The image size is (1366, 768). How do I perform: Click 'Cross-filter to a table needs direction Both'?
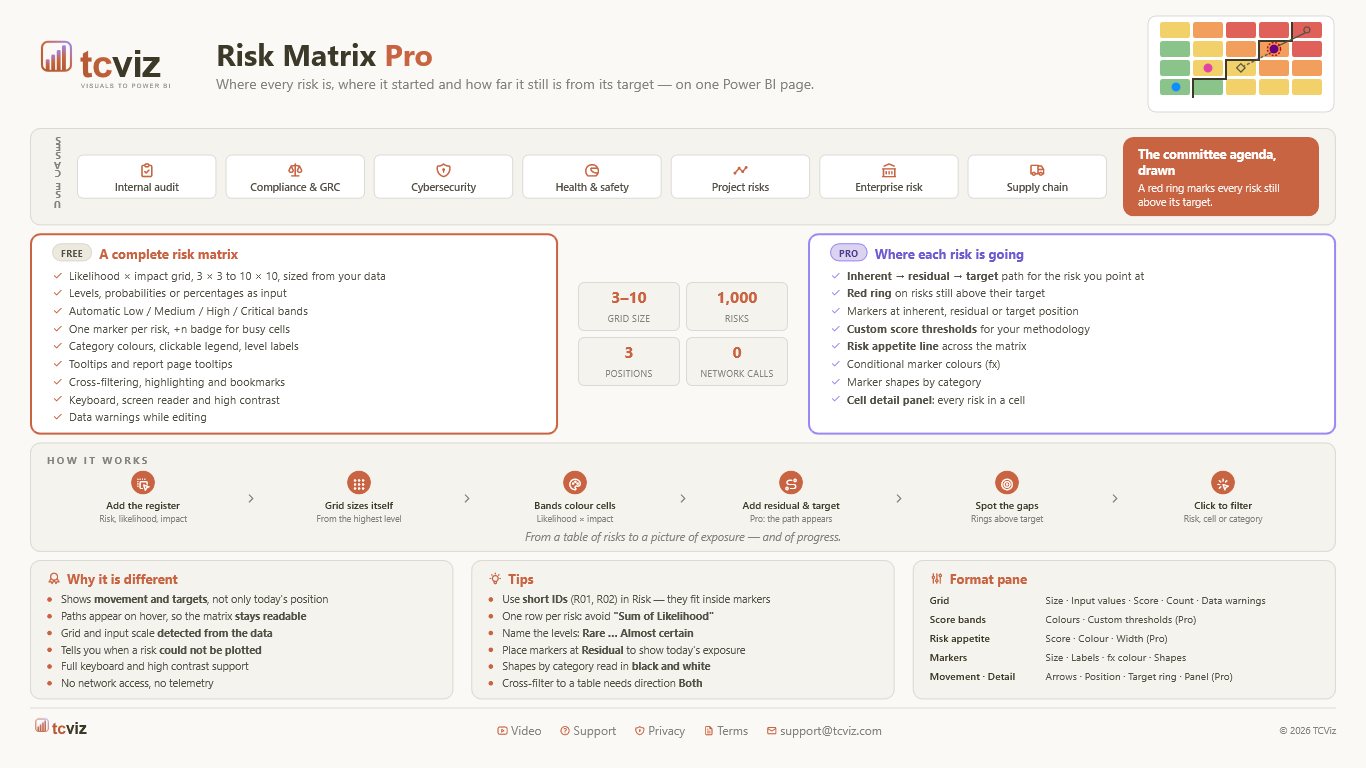pos(602,684)
